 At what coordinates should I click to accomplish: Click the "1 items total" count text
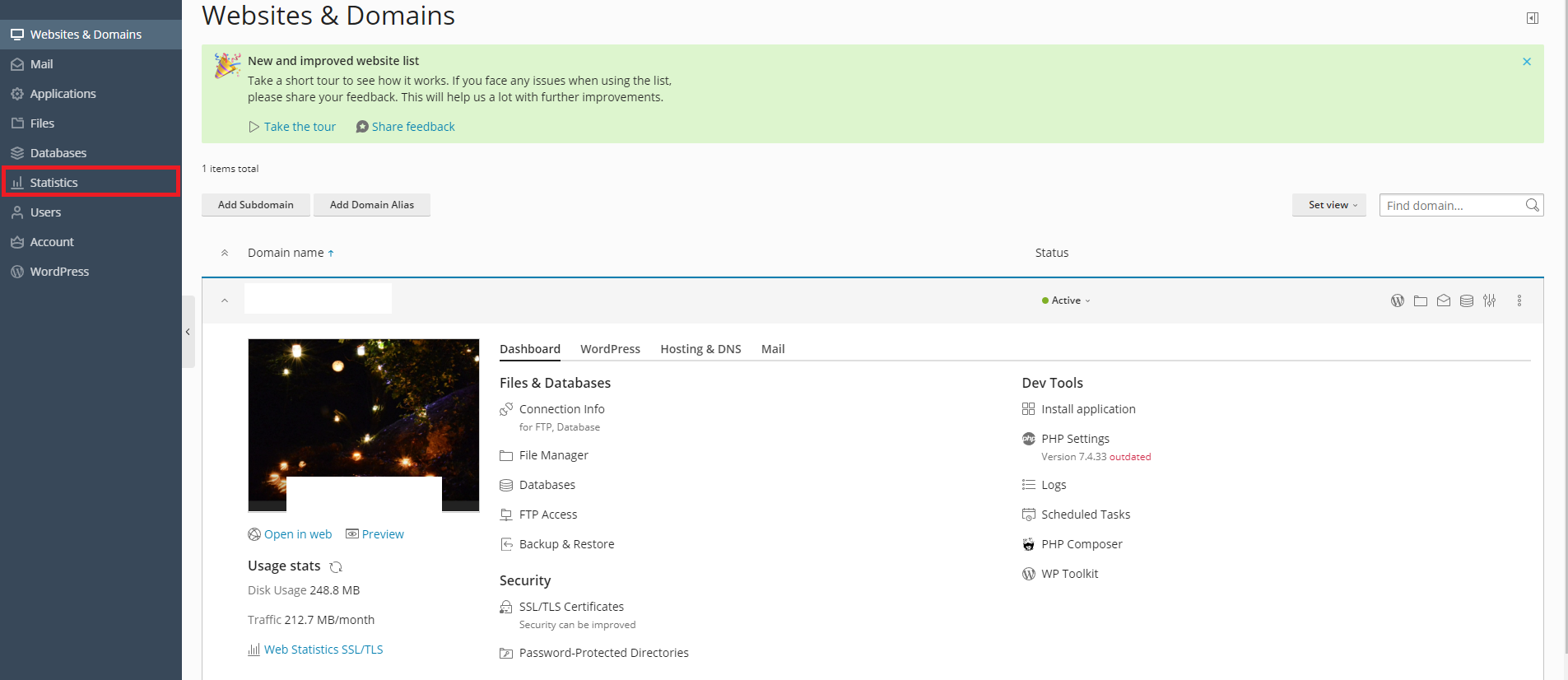click(230, 169)
